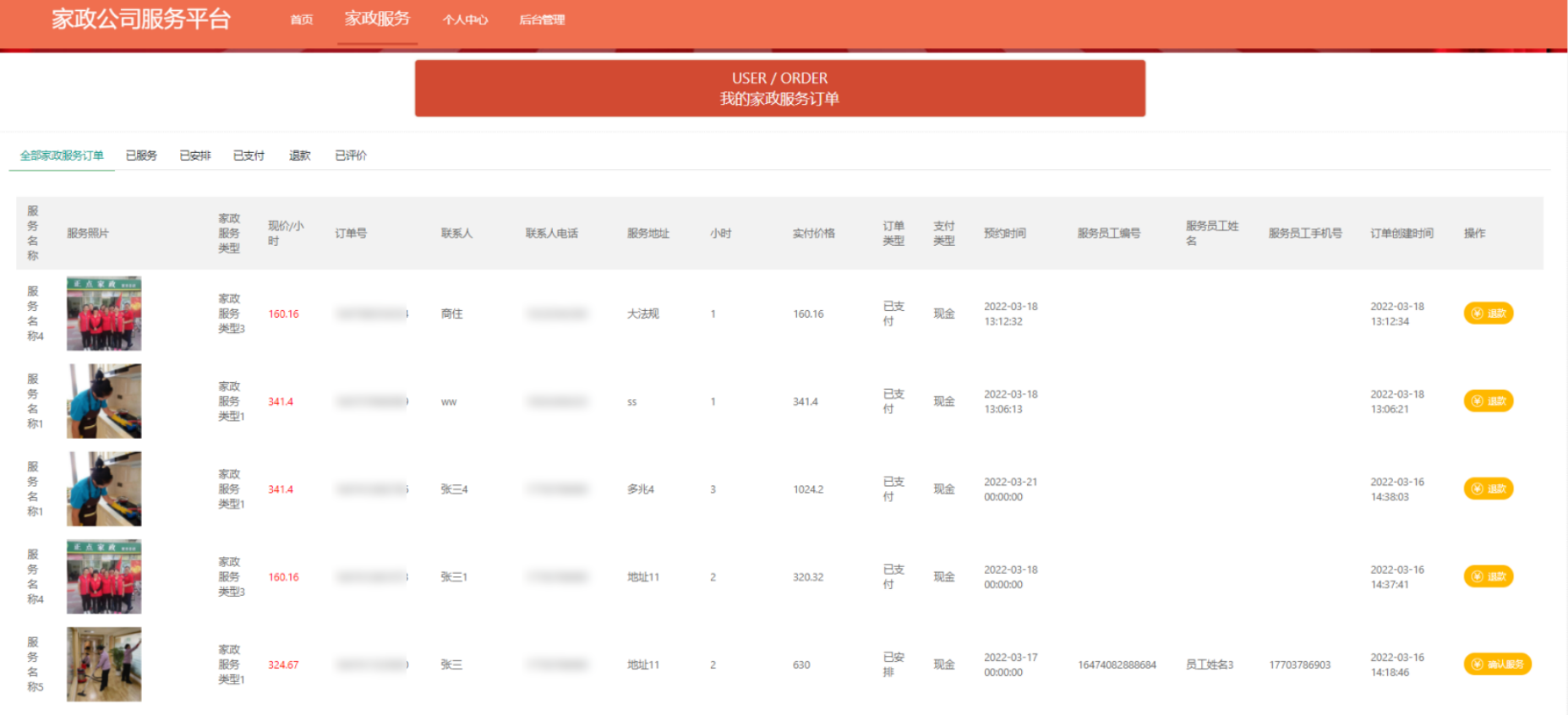Screen dimensions: 1568x715
Task: Click the 服务照片 column header
Action: tap(88, 233)
